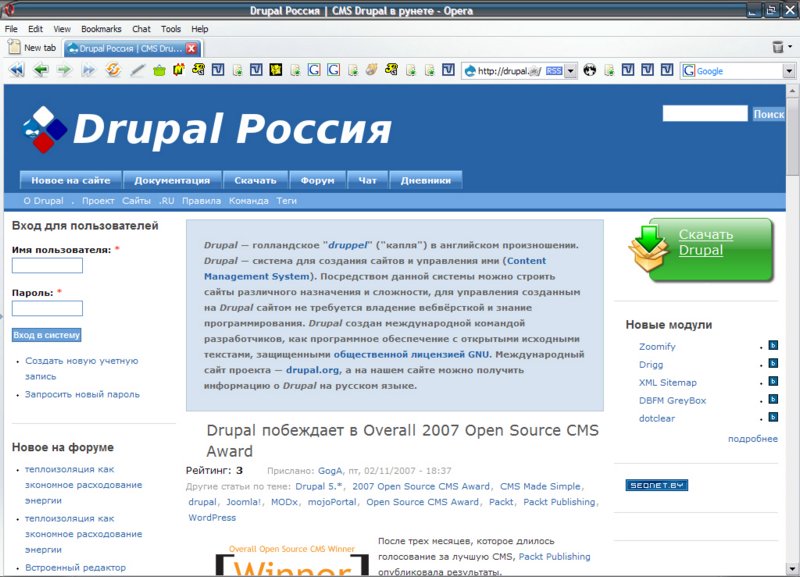Open the Новое на сайте navigation tab
The image size is (800, 577).
pos(71,180)
